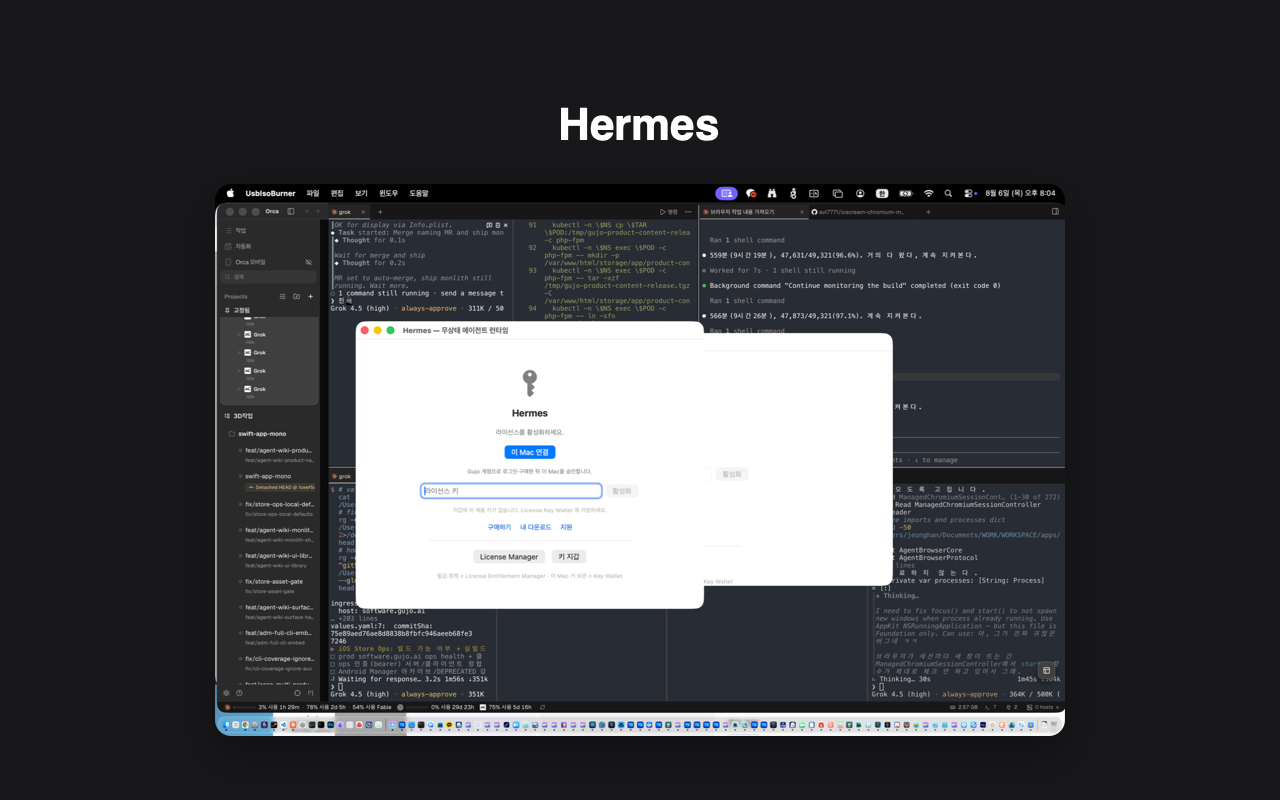Click the 이 Mac 연결 button
Viewport: 1280px width, 800px height.
pos(529,452)
